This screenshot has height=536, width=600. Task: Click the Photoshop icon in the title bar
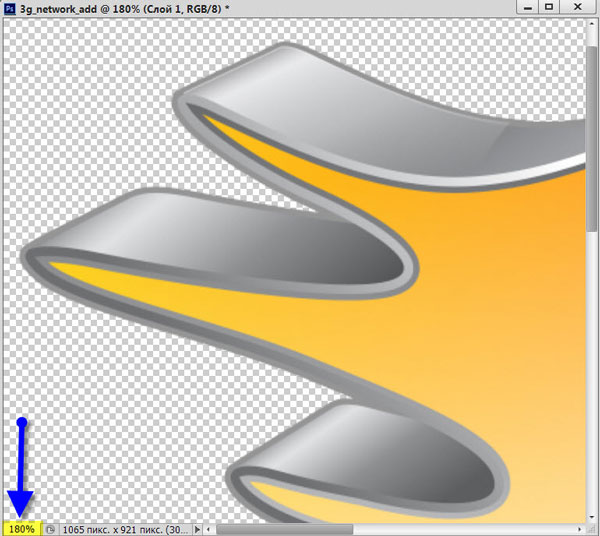coord(9,7)
